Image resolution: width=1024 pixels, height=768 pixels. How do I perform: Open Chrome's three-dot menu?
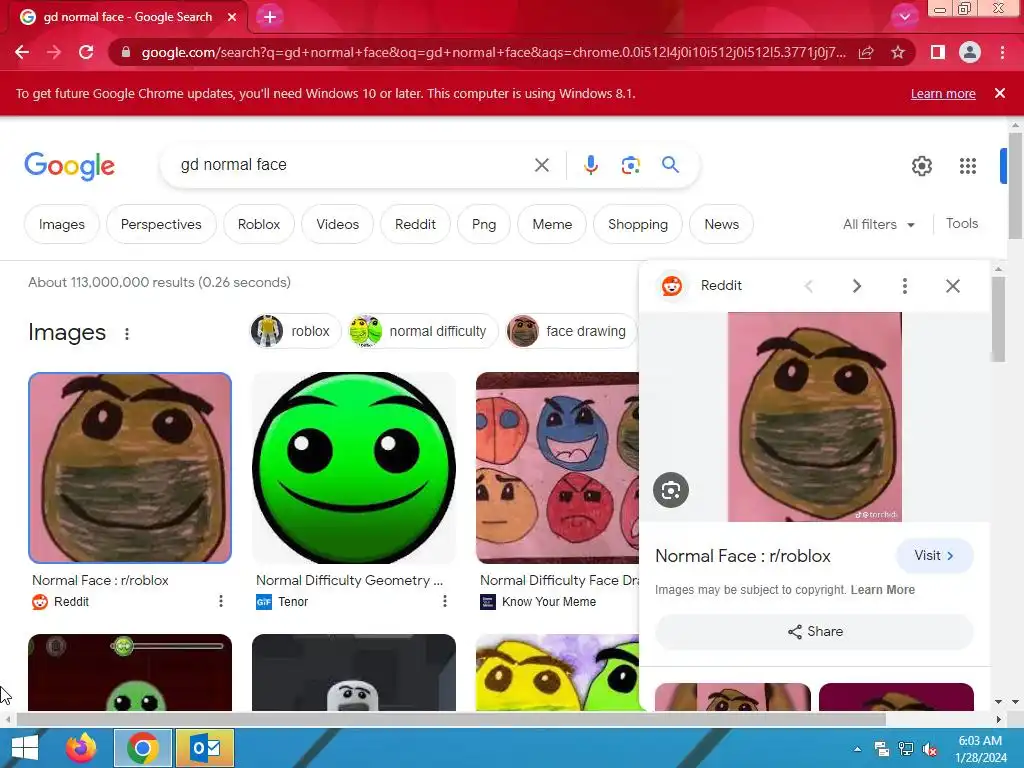(x=1002, y=52)
